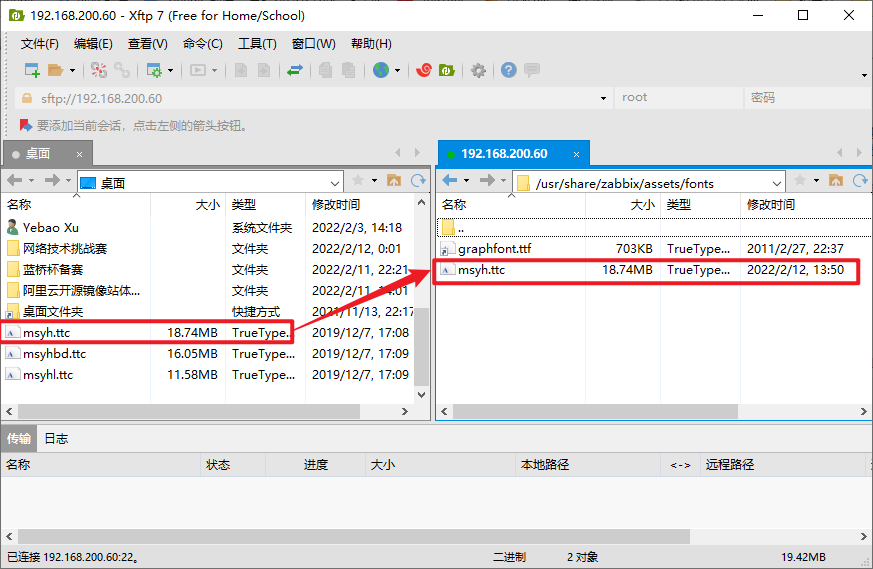Expand the host address bar dropdown

point(603,99)
